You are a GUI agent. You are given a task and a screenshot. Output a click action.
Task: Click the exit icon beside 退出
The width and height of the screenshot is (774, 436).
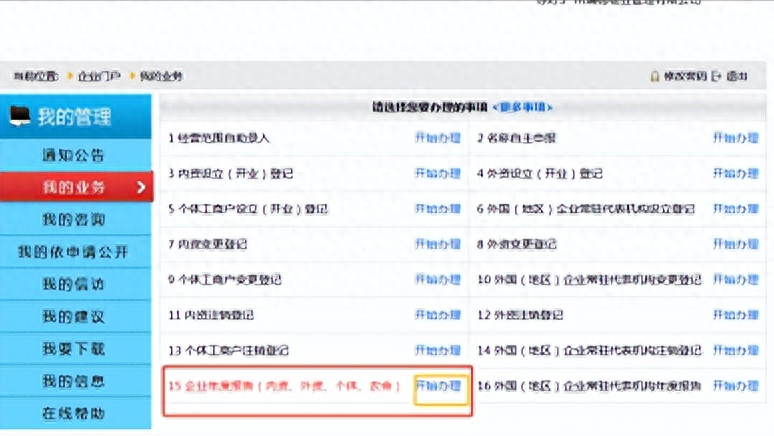coord(716,76)
